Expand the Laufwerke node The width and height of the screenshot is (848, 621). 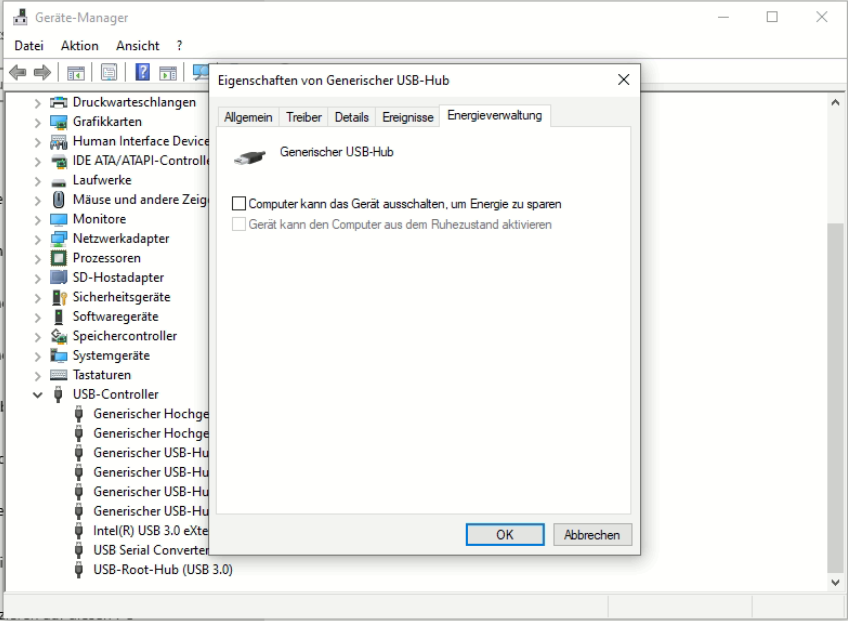tap(37, 181)
